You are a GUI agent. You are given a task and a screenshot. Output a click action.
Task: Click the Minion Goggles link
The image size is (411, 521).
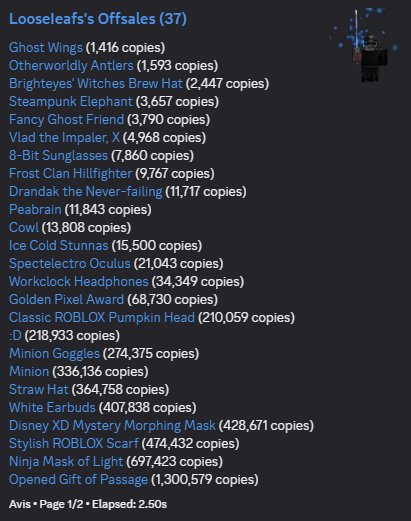pyautogui.click(x=54, y=354)
